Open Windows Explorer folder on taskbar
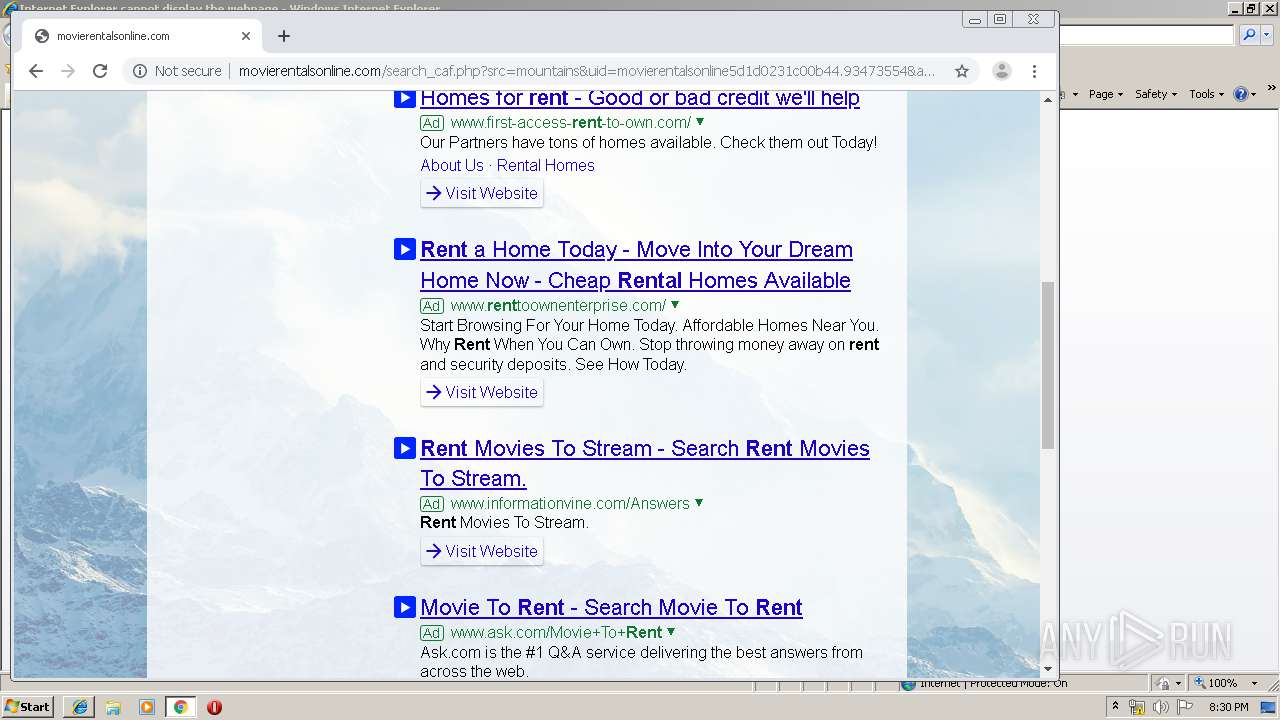Image resolution: width=1280 pixels, height=720 pixels. [113, 707]
